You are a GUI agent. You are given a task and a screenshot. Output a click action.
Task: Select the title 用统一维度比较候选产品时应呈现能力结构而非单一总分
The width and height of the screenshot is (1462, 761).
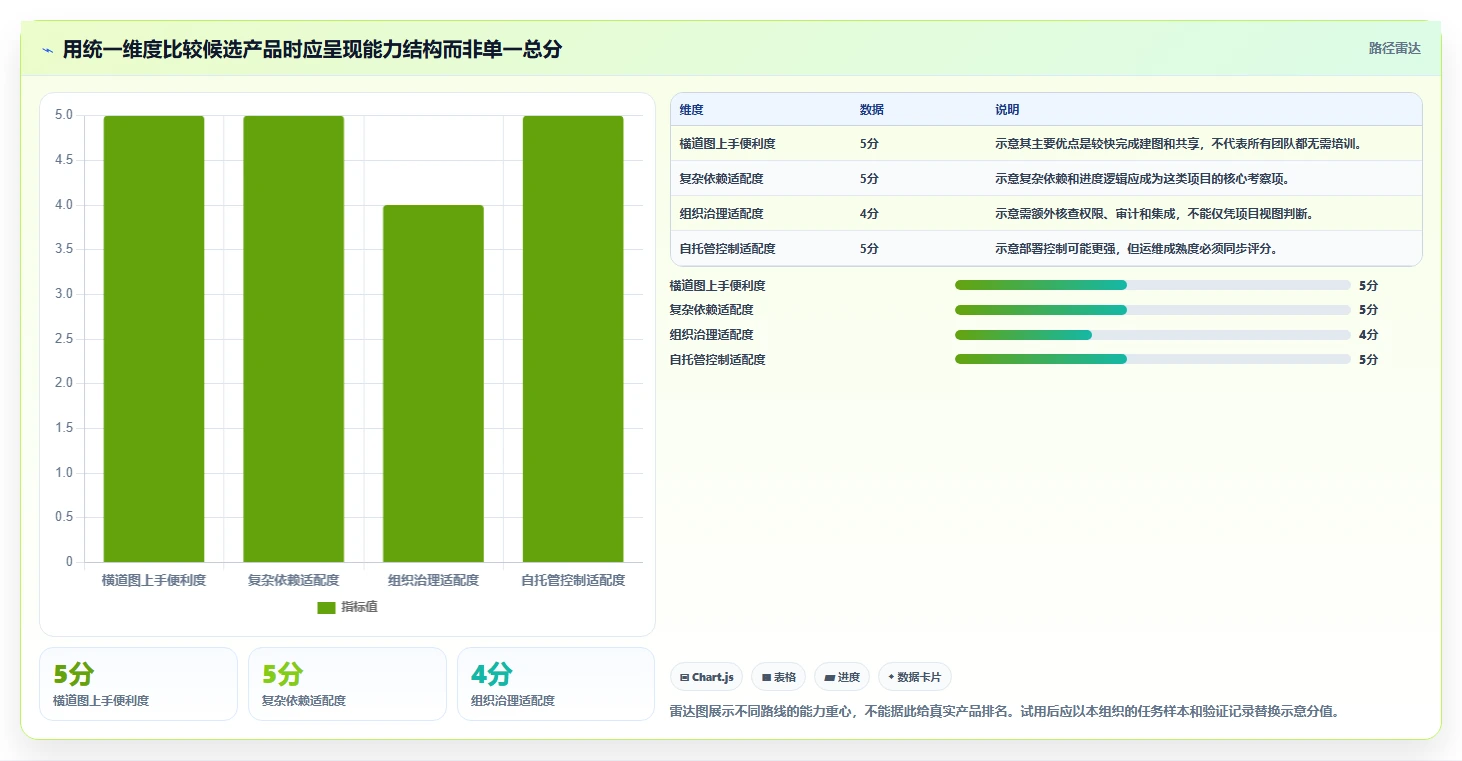click(x=312, y=49)
